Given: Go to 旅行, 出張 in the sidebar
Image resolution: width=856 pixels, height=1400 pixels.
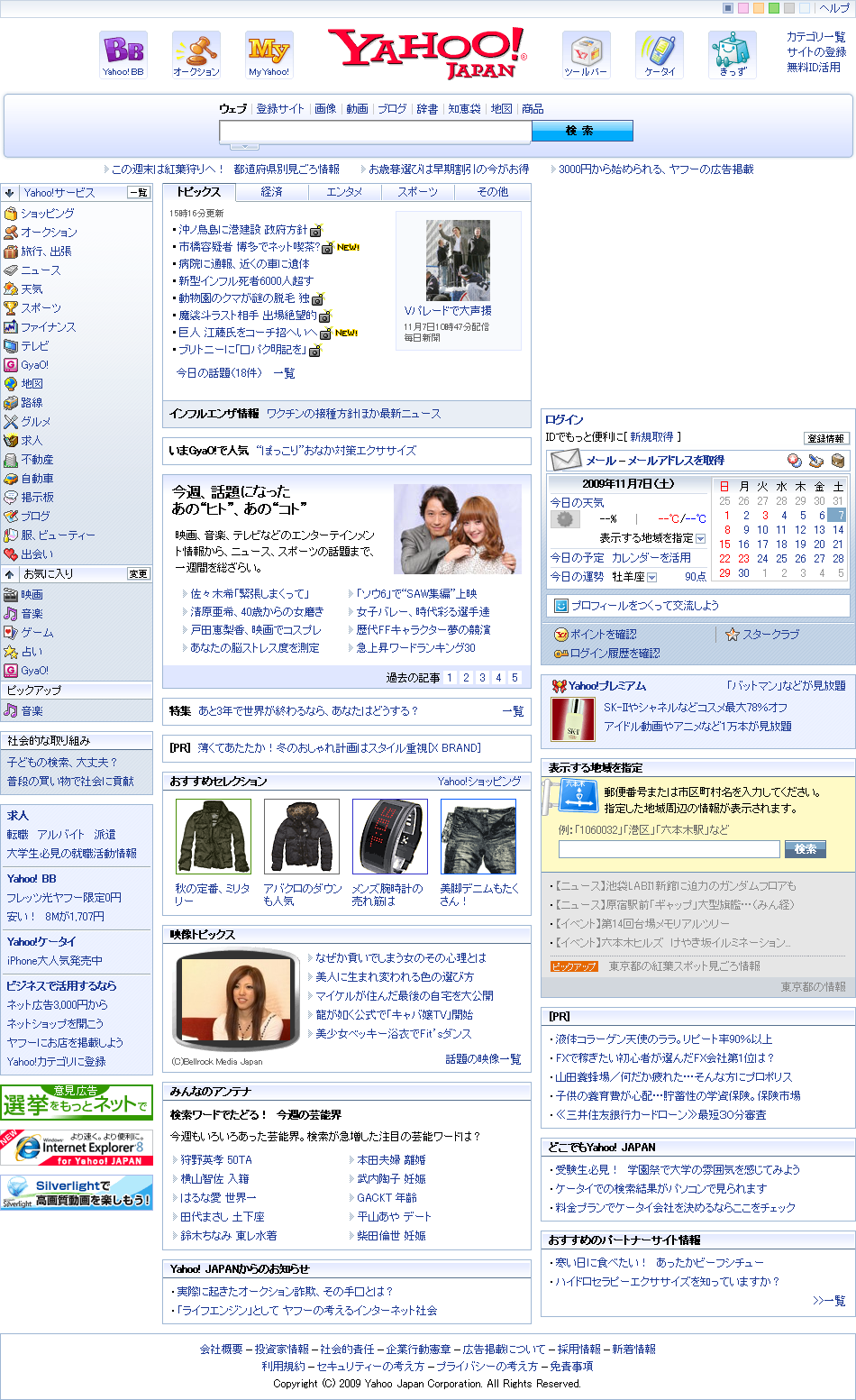Looking at the screenshot, I should [x=46, y=252].
